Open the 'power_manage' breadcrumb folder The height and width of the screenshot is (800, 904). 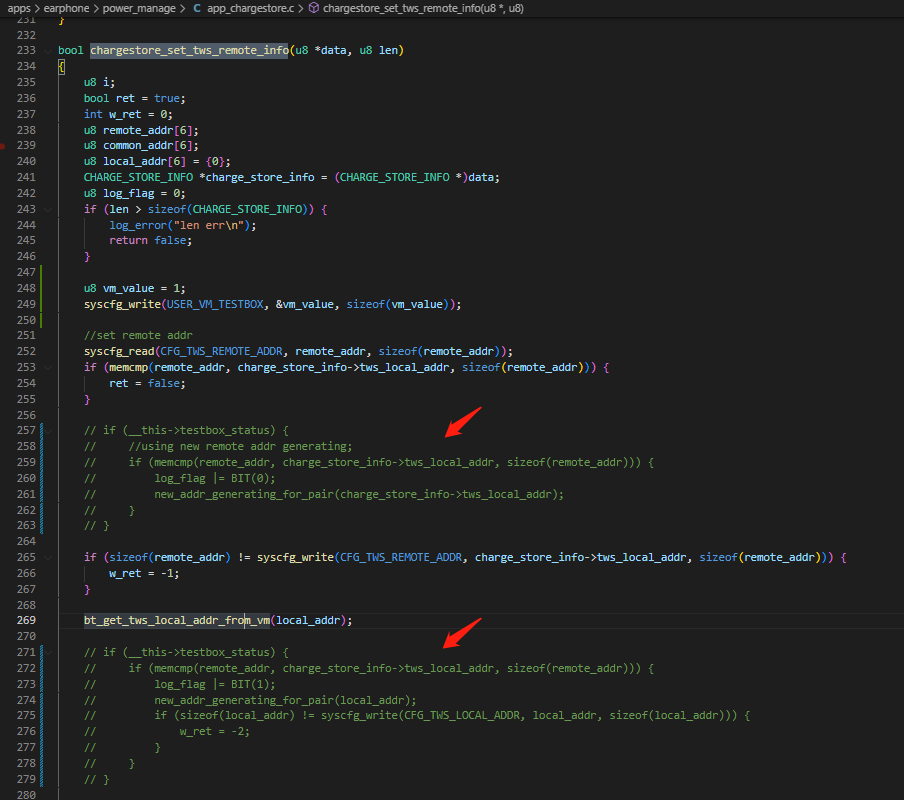click(139, 8)
